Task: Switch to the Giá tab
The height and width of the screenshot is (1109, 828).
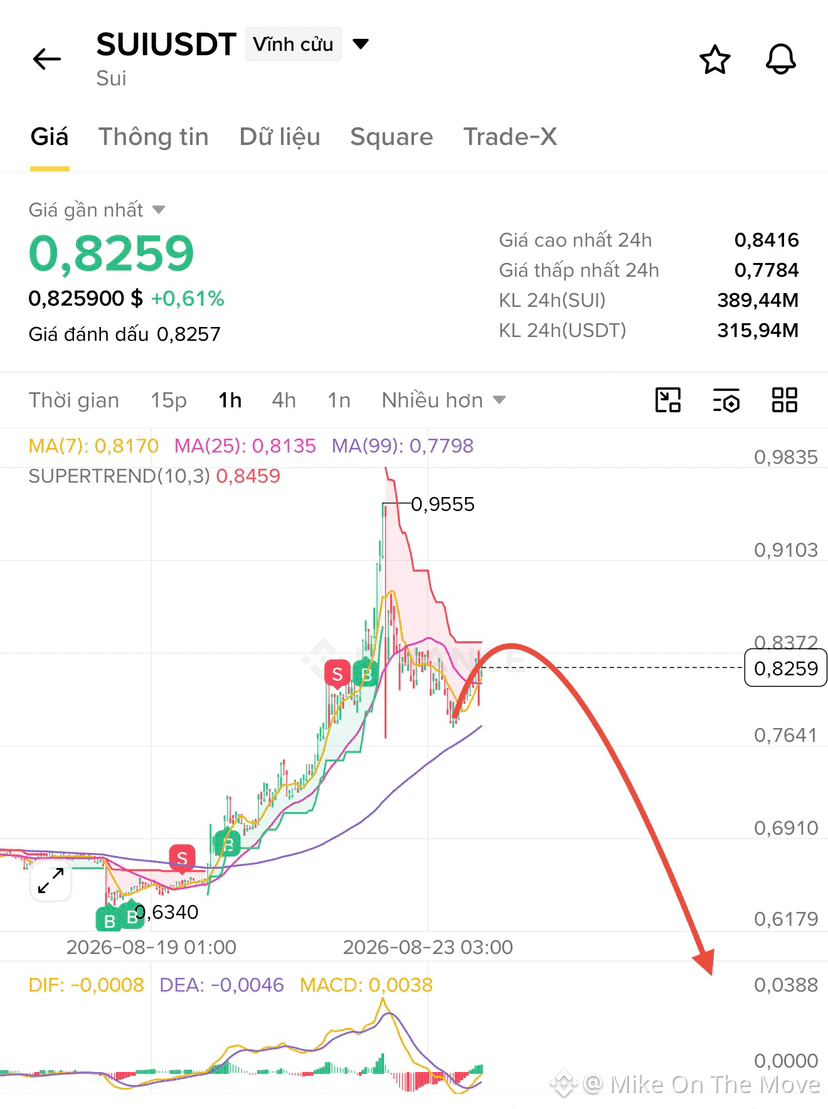Action: coord(49,137)
